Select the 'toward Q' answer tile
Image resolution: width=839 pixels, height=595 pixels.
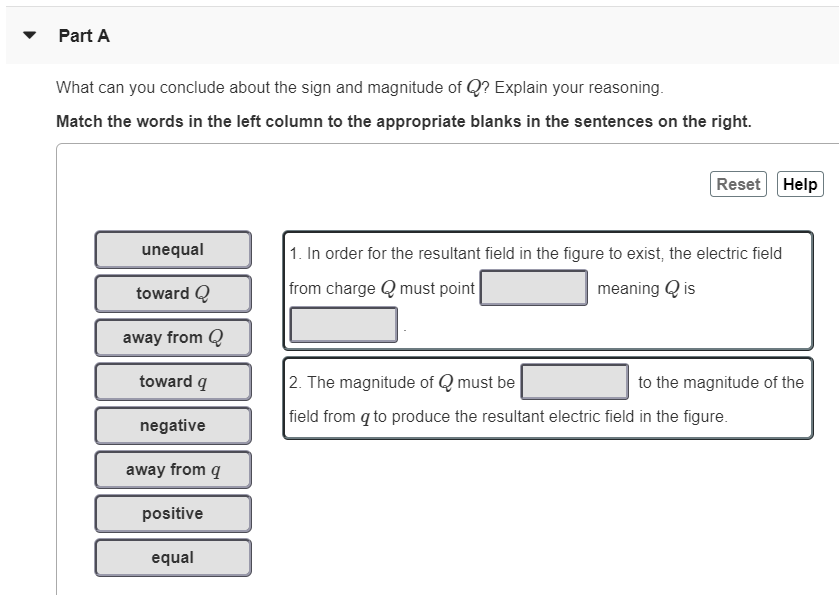coord(172,293)
